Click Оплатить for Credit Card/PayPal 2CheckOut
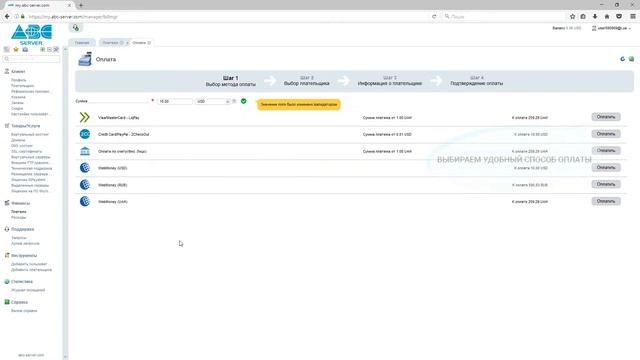 (x=606, y=134)
